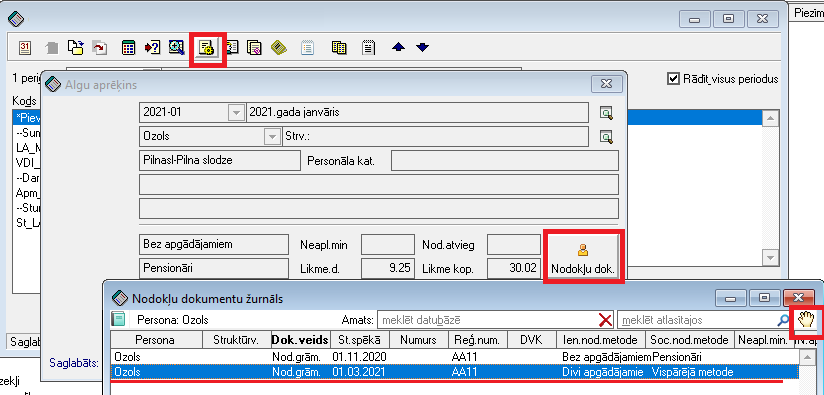The width and height of the screenshot is (824, 395).
Task: Sort by the Persona column header
Action: click(x=157, y=340)
